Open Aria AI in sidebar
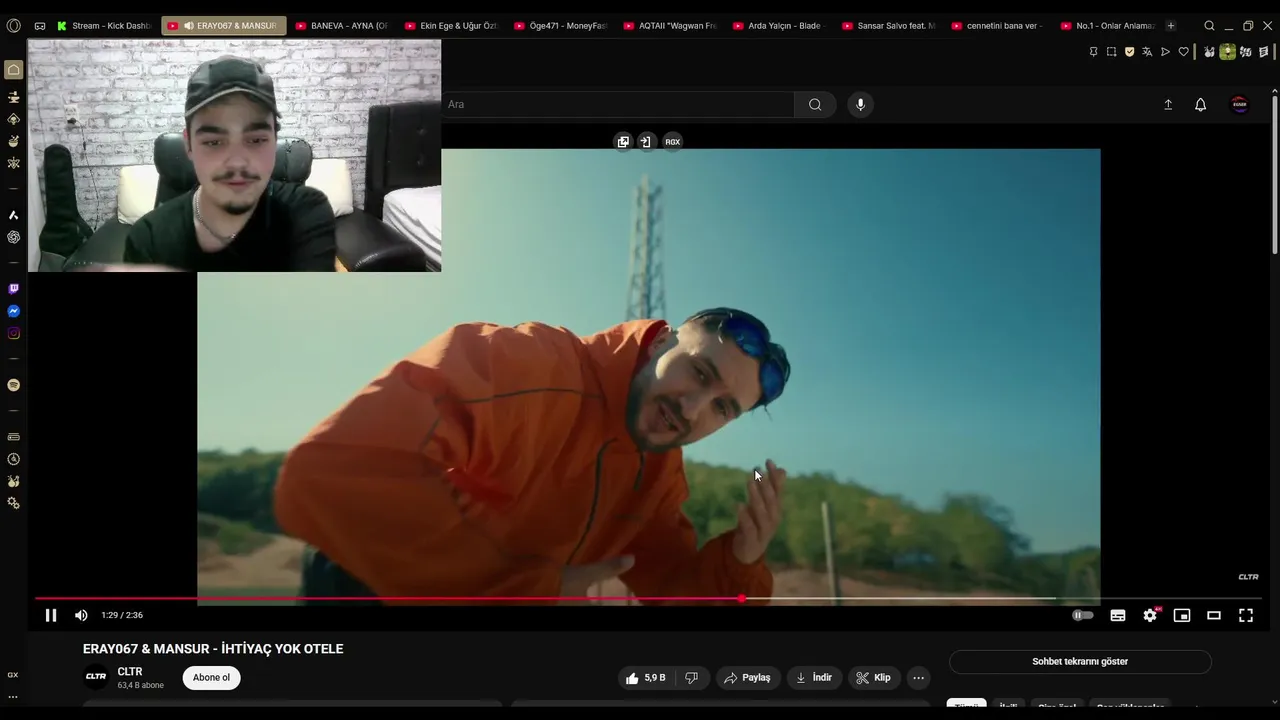 click(x=13, y=215)
